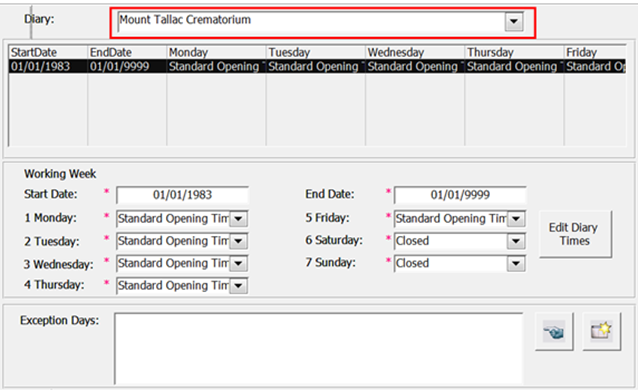
Task: Click the 6 Saturday label in Working Week
Action: click(334, 240)
